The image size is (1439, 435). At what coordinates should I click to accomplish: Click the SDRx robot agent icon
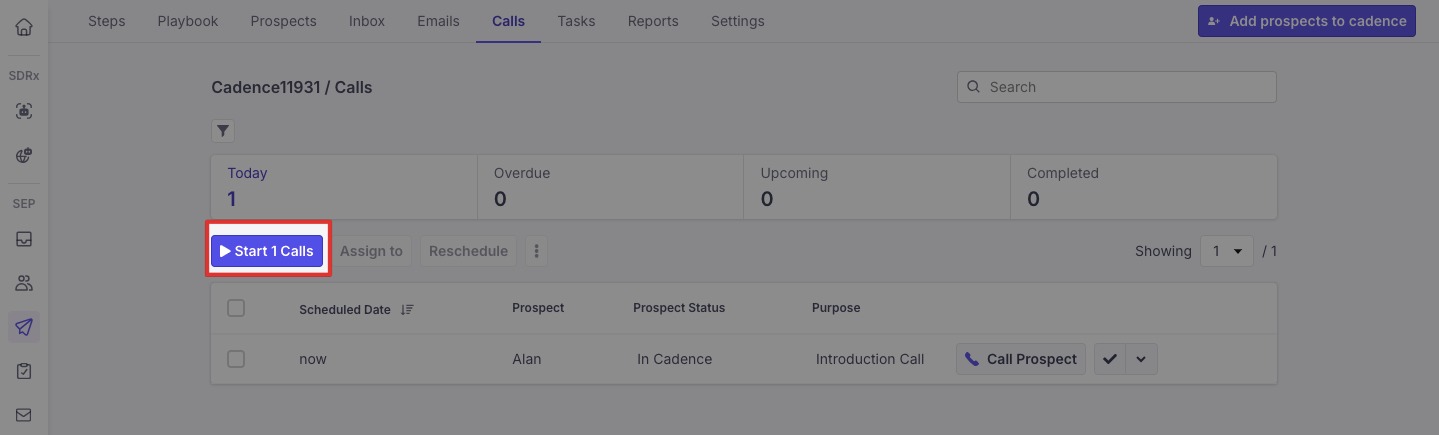(24, 112)
